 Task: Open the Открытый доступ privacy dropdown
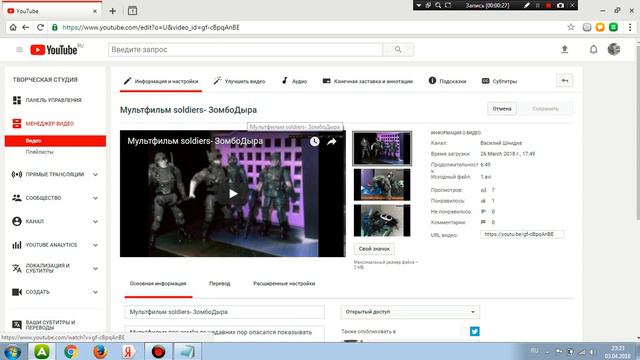tap(410, 312)
